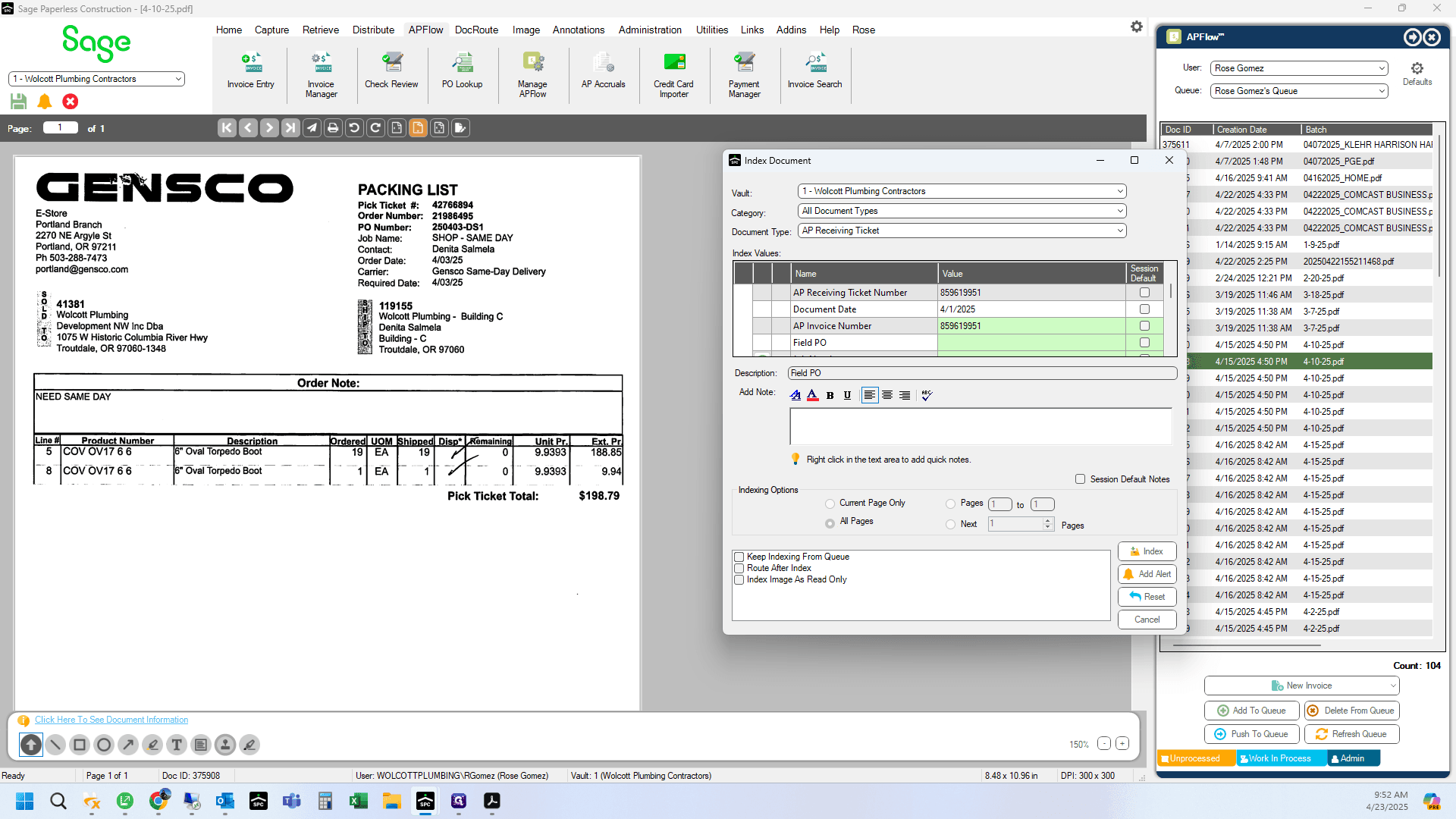Viewport: 1456px width, 819px height.
Task: Reset the index form
Action: click(x=1147, y=597)
